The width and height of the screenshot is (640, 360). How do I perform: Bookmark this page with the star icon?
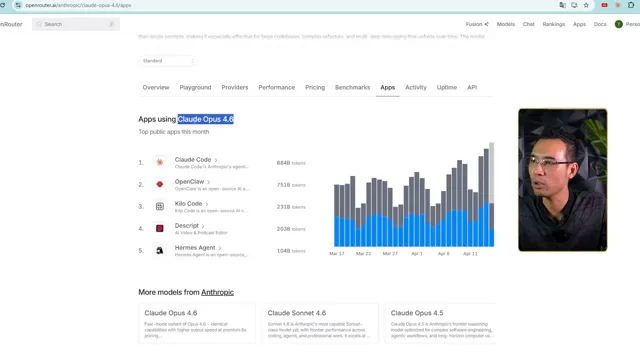pos(586,5)
